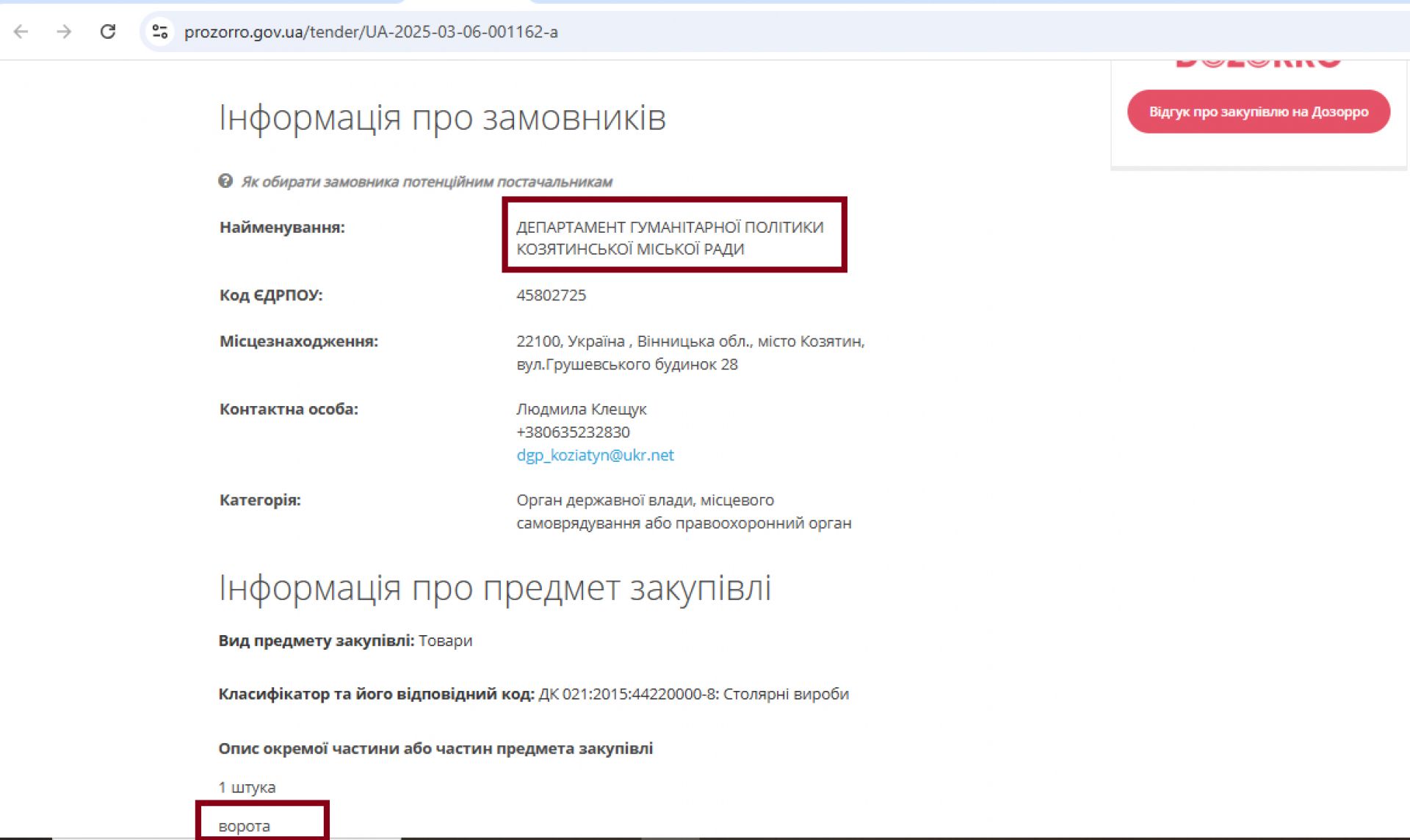Click the ЄДРПОУ code 45802725
The width and height of the screenshot is (1410, 840).
coord(551,295)
